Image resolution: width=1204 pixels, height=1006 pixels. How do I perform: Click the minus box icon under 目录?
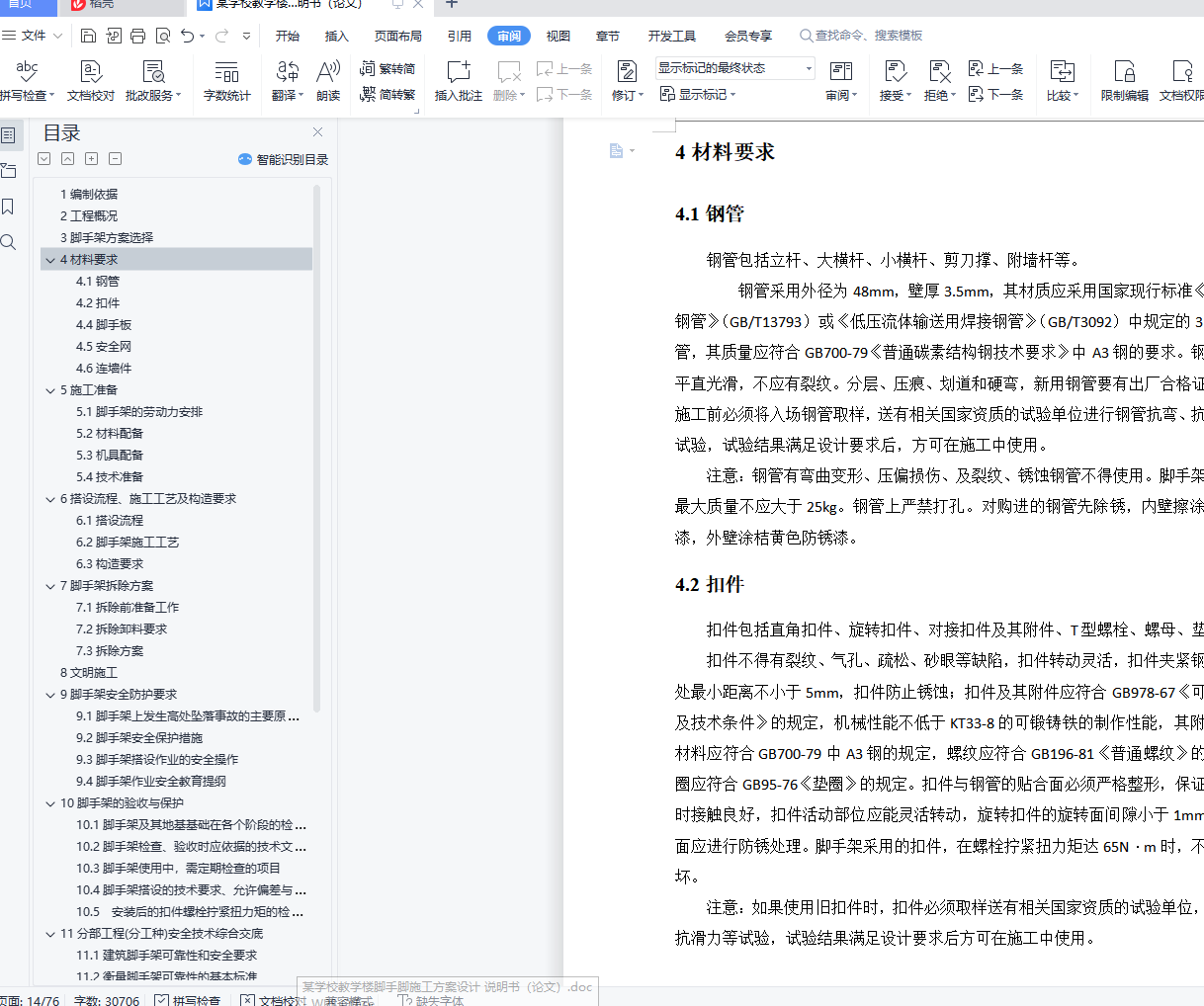[115, 159]
